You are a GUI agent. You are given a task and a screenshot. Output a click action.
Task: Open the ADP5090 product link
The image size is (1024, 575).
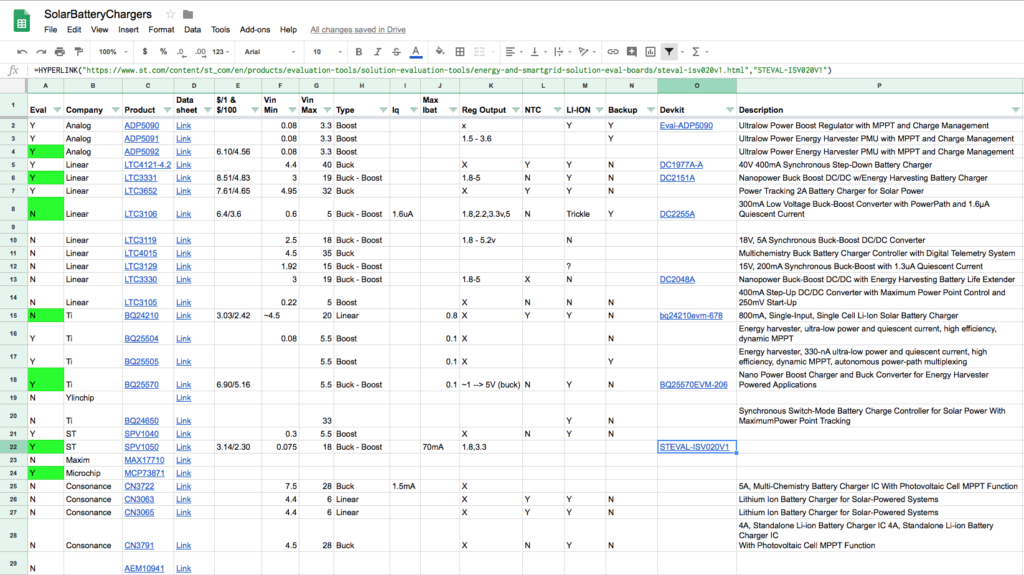[142, 125]
